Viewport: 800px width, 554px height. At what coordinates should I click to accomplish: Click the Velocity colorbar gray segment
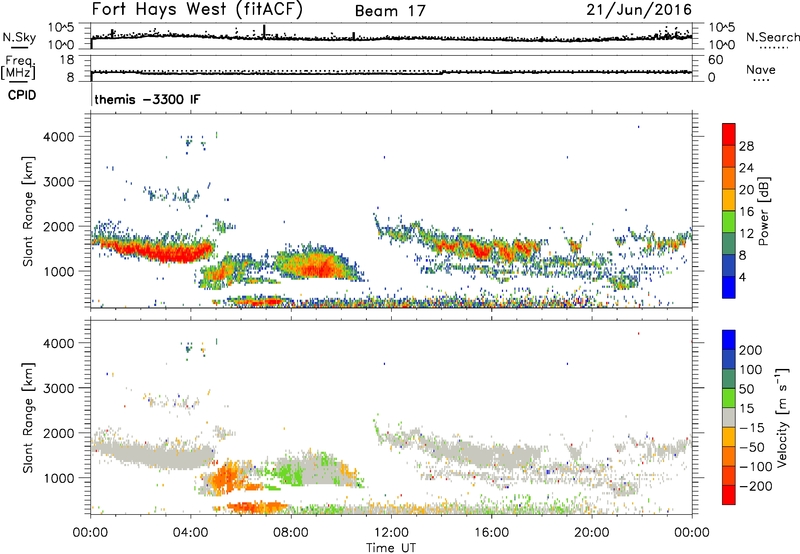[x=729, y=417]
